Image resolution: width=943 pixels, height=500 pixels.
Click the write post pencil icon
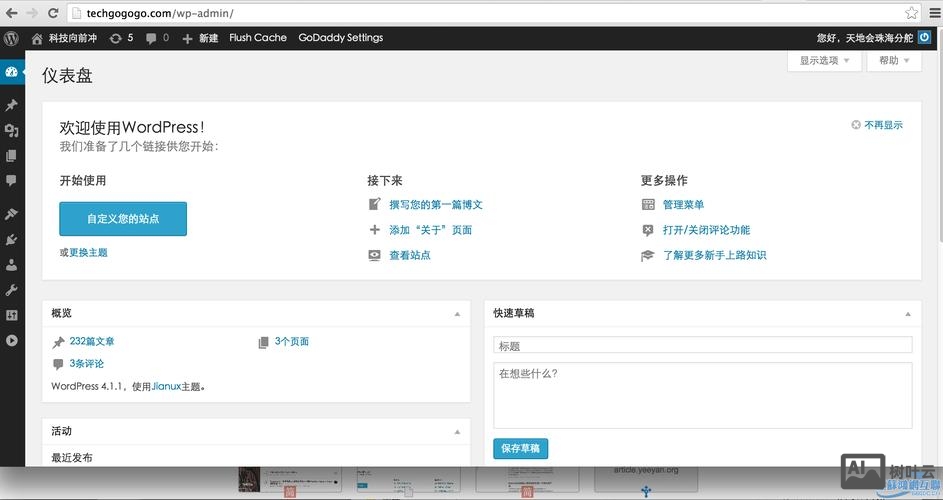375,204
